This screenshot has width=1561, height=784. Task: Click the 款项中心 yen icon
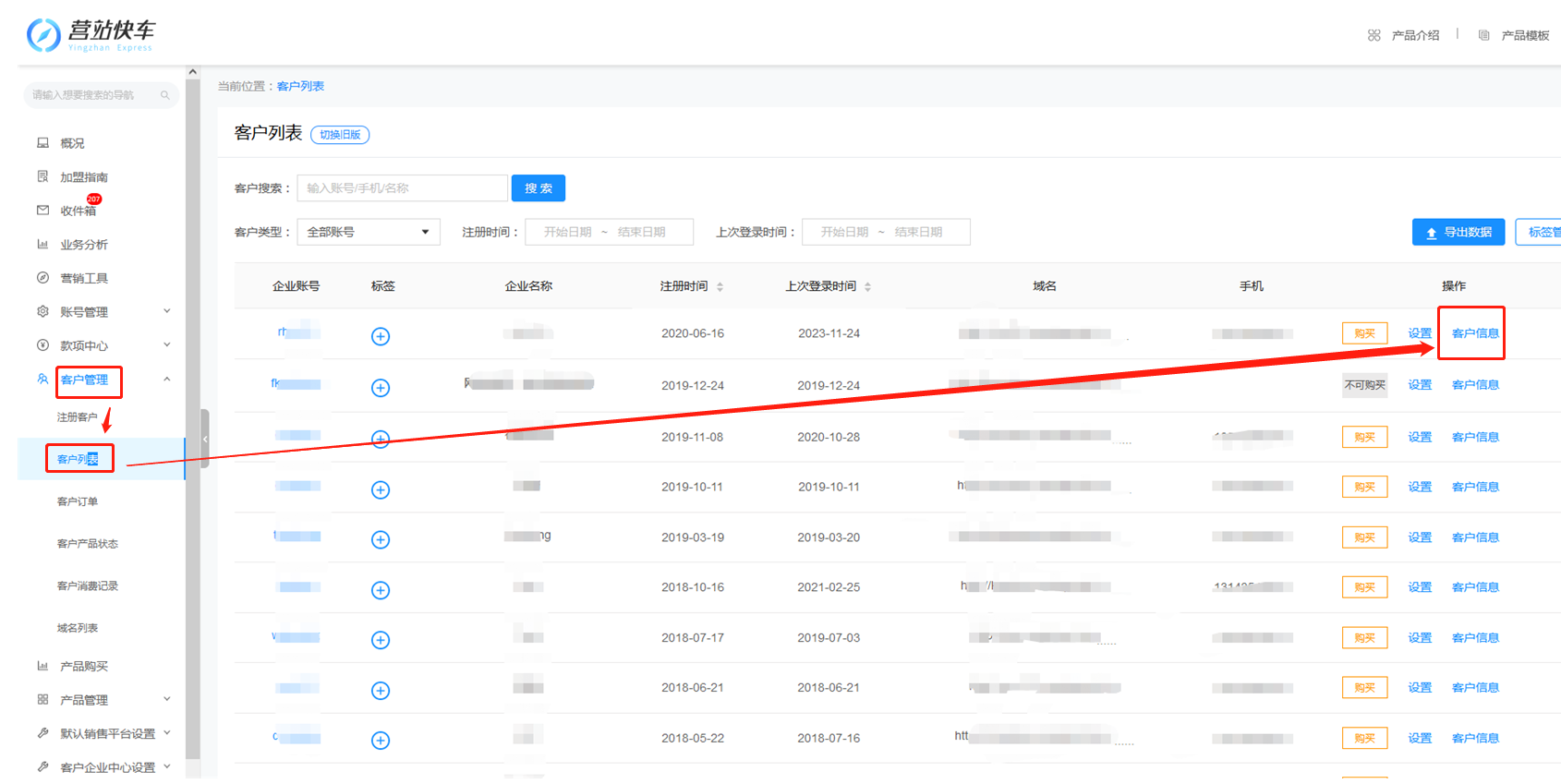pyautogui.click(x=42, y=345)
